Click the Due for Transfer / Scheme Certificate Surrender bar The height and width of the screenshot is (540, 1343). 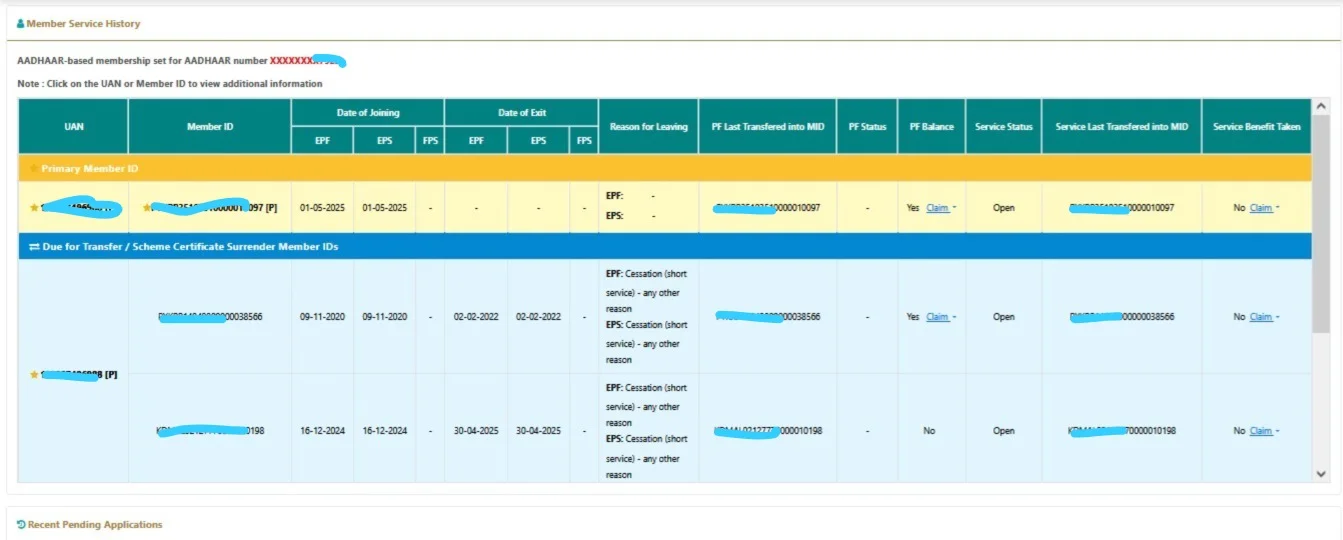click(665, 247)
